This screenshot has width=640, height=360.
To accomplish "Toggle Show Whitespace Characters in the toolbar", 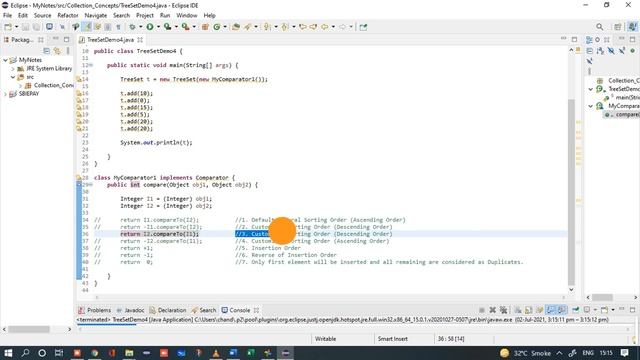I will coord(118,27).
